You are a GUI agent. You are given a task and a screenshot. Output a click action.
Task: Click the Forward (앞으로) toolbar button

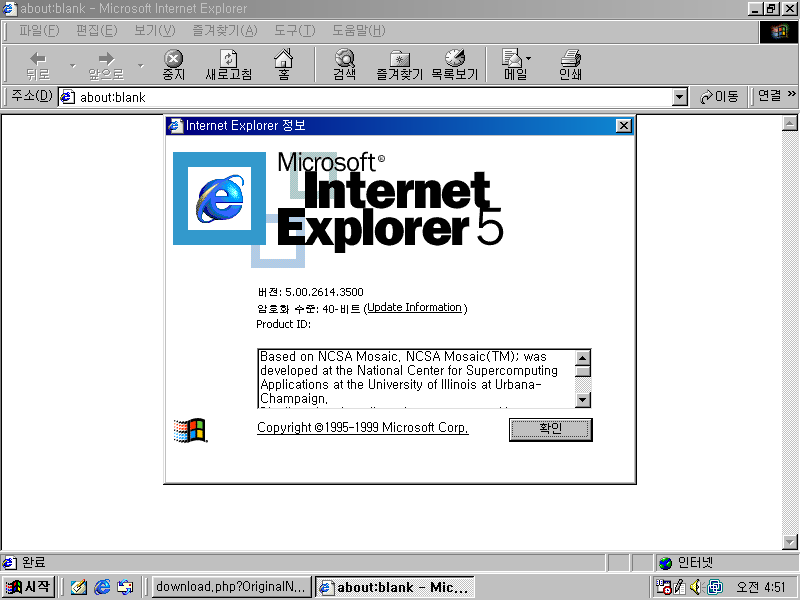click(106, 65)
